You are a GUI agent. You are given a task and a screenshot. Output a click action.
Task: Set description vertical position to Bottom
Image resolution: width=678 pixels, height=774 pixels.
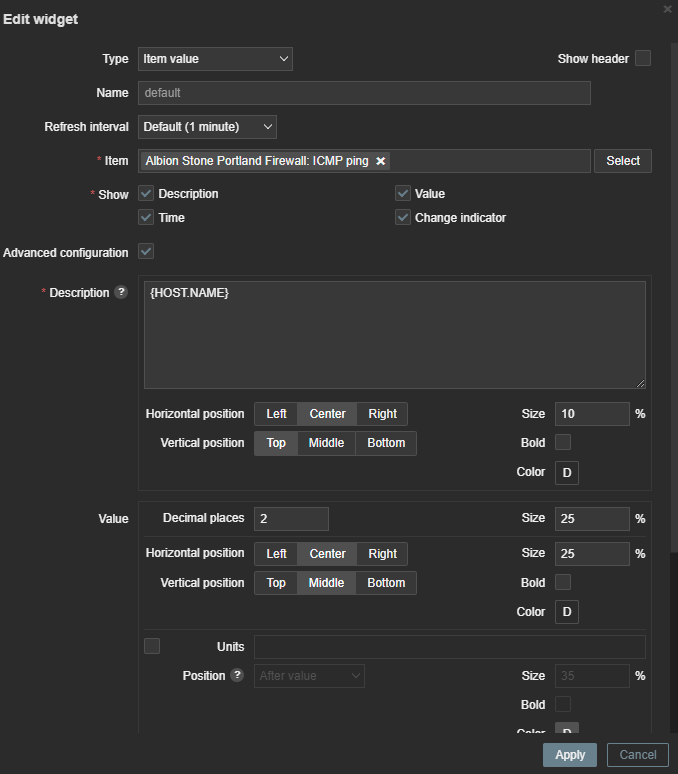[x=386, y=443]
